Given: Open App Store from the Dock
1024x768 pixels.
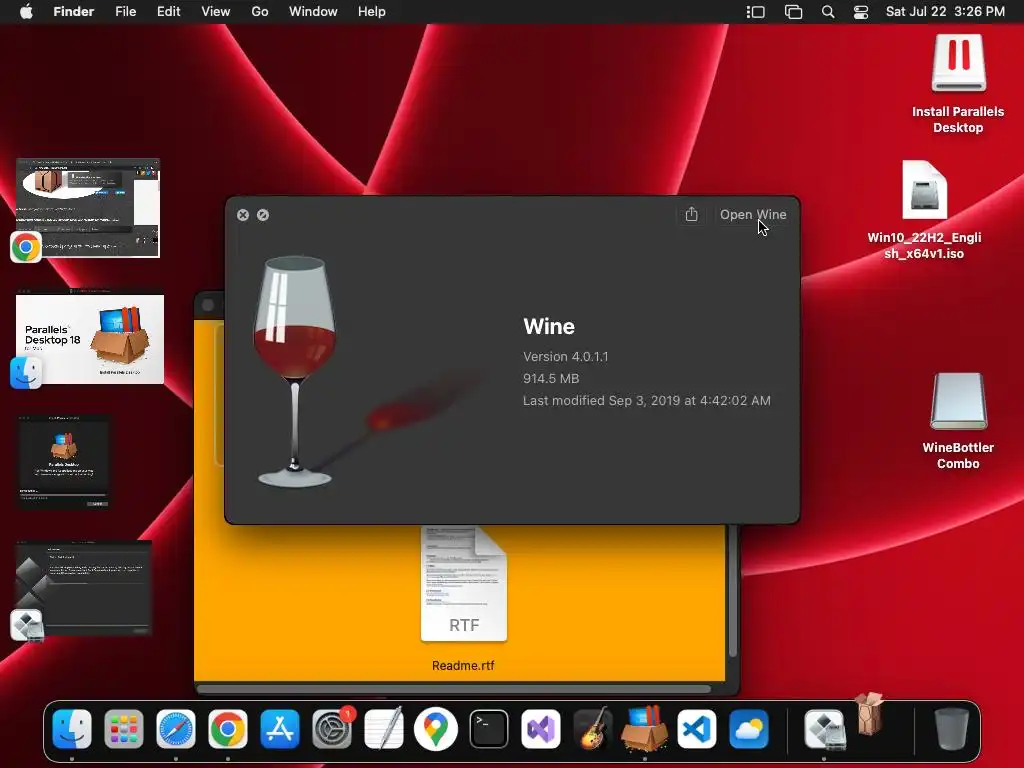Looking at the screenshot, I should pos(280,729).
